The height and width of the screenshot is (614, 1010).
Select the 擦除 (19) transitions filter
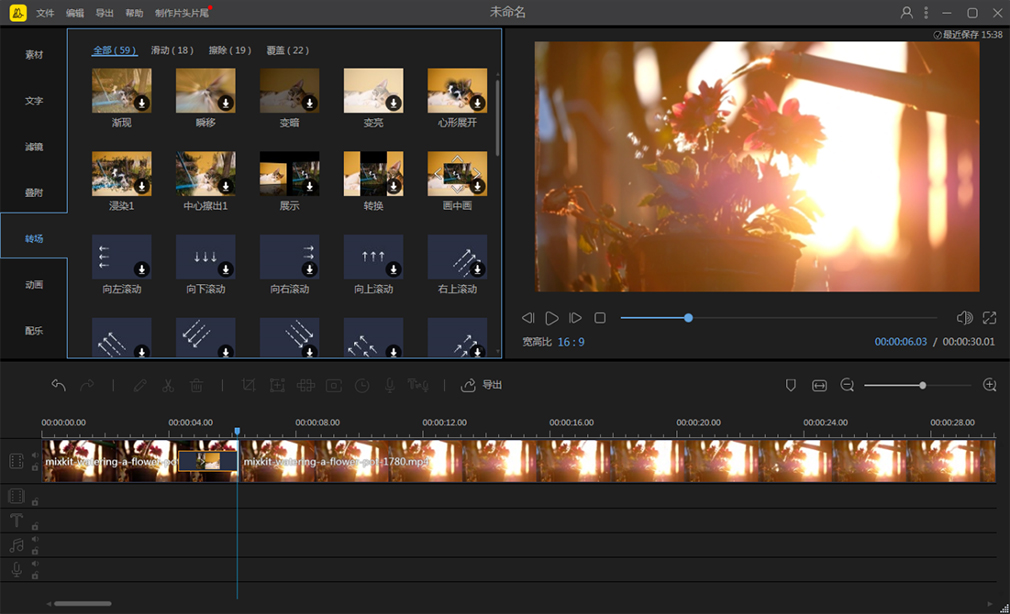pos(230,50)
